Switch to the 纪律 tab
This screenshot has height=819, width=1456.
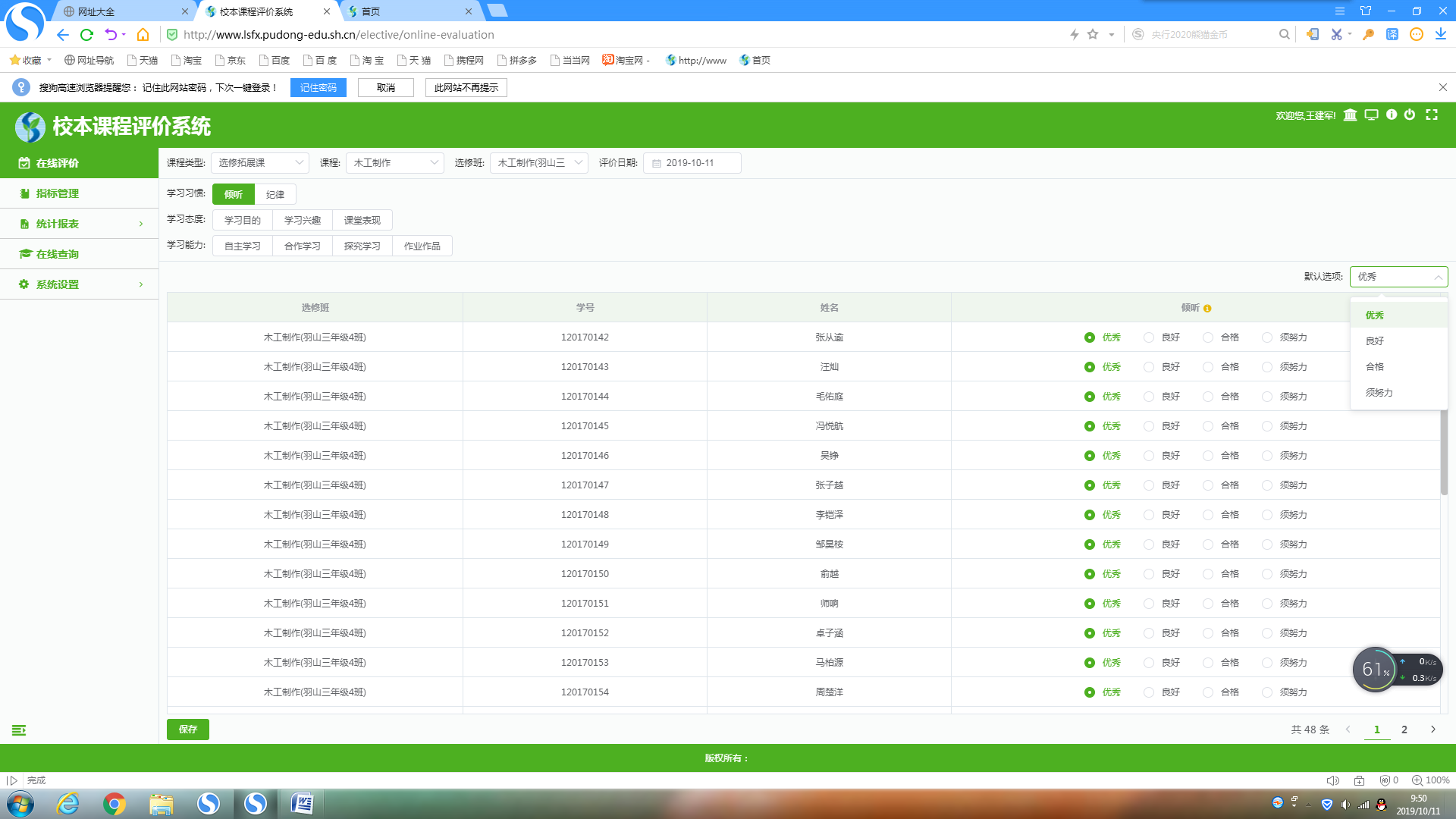click(275, 195)
